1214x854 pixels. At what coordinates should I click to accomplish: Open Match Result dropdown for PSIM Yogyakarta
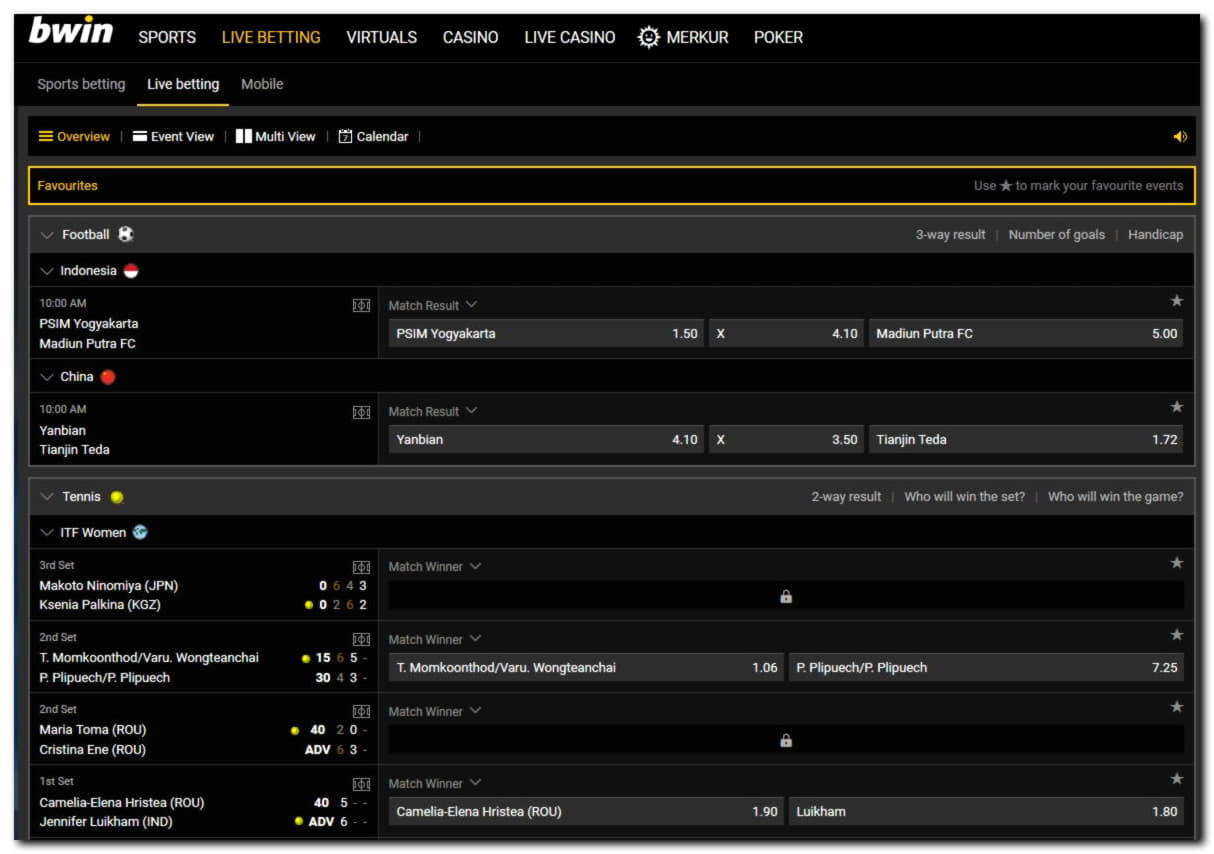433,305
